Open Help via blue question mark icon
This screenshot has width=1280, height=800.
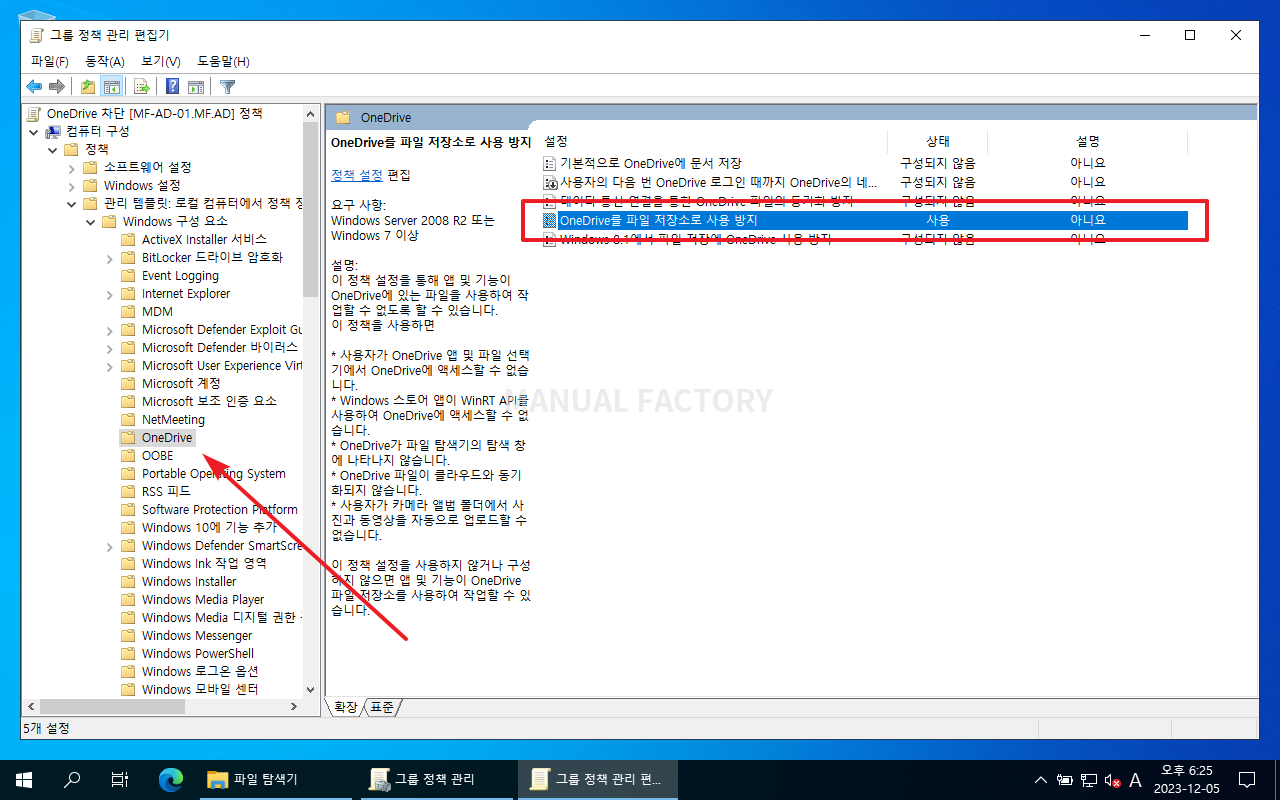coord(173,87)
